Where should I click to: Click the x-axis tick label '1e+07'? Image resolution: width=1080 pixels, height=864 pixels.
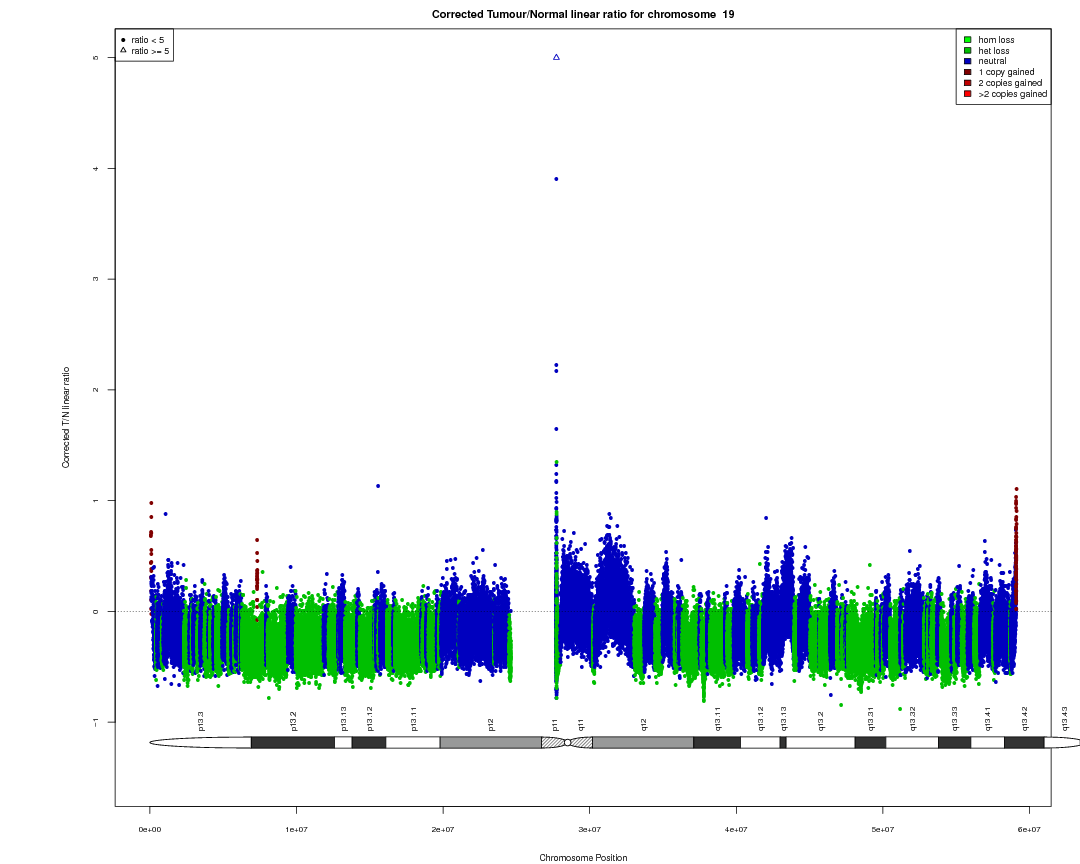pos(296,830)
